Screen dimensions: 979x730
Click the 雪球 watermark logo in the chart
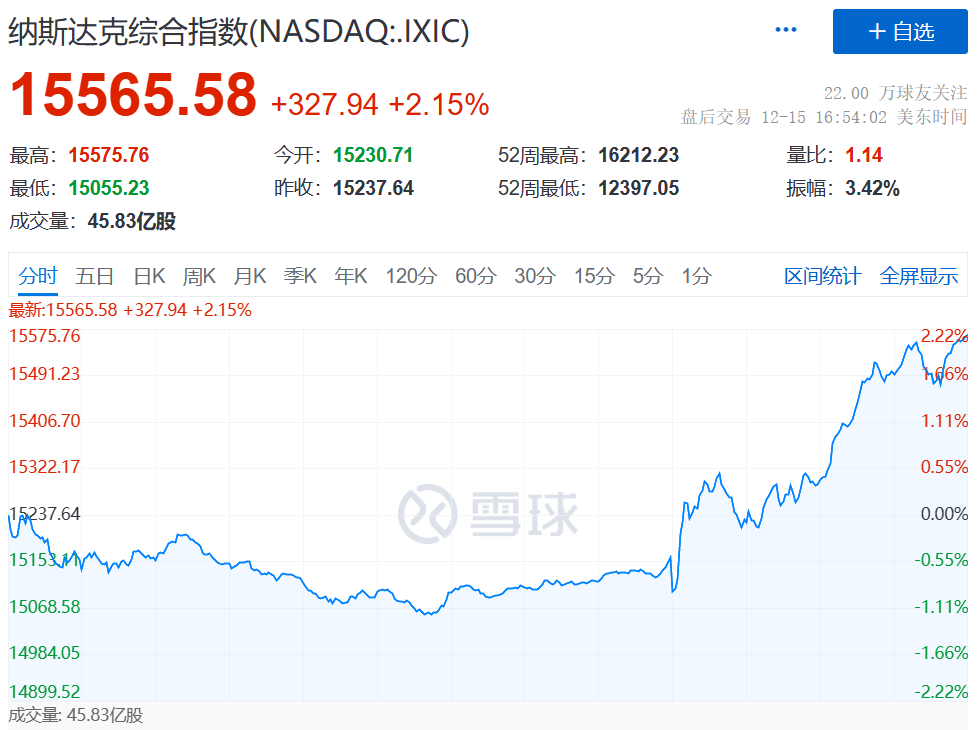[x=488, y=512]
